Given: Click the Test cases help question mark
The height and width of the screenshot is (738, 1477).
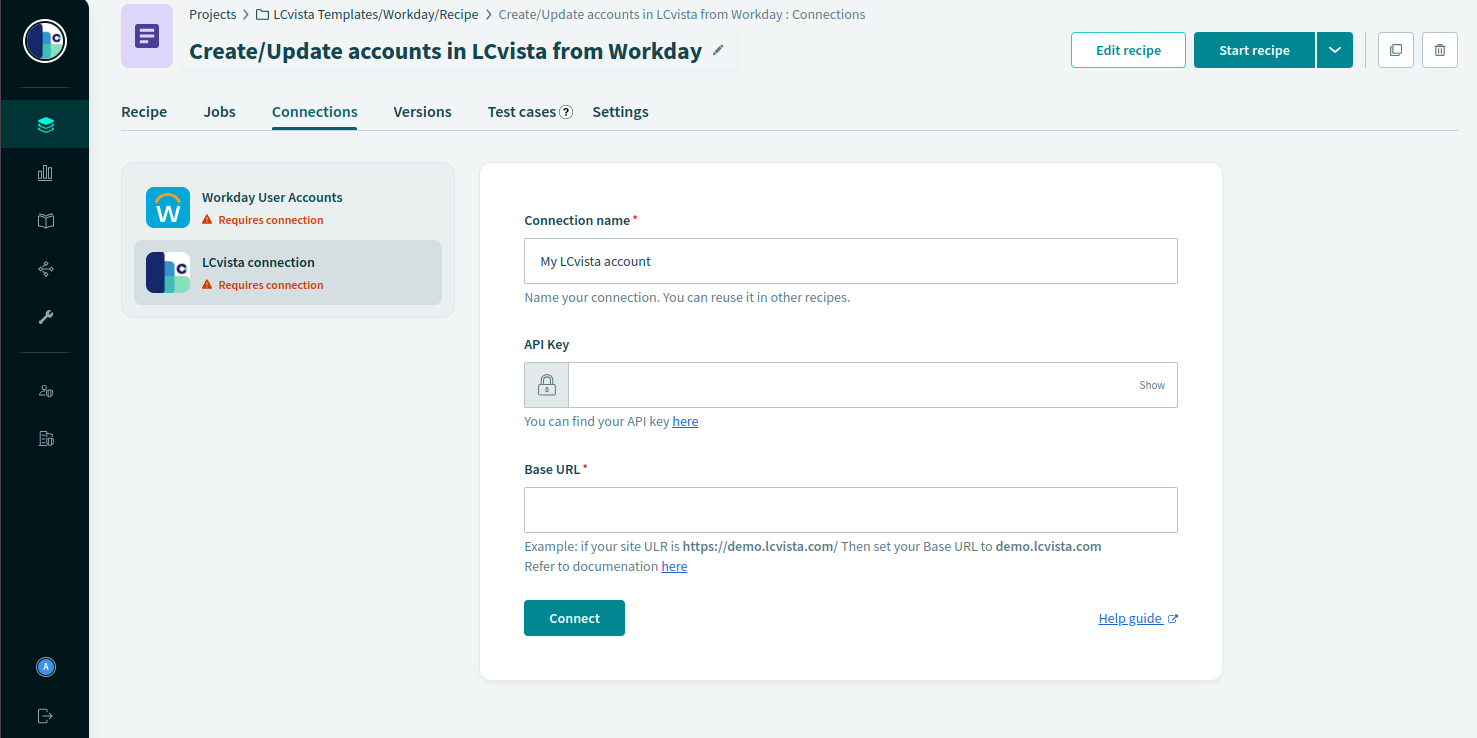Looking at the screenshot, I should [x=566, y=112].
